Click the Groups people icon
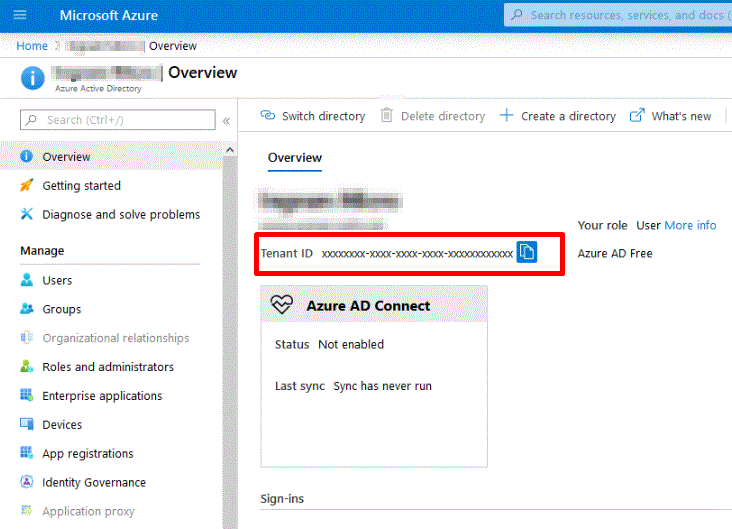Screen dimensions: 732x529 coord(27,309)
